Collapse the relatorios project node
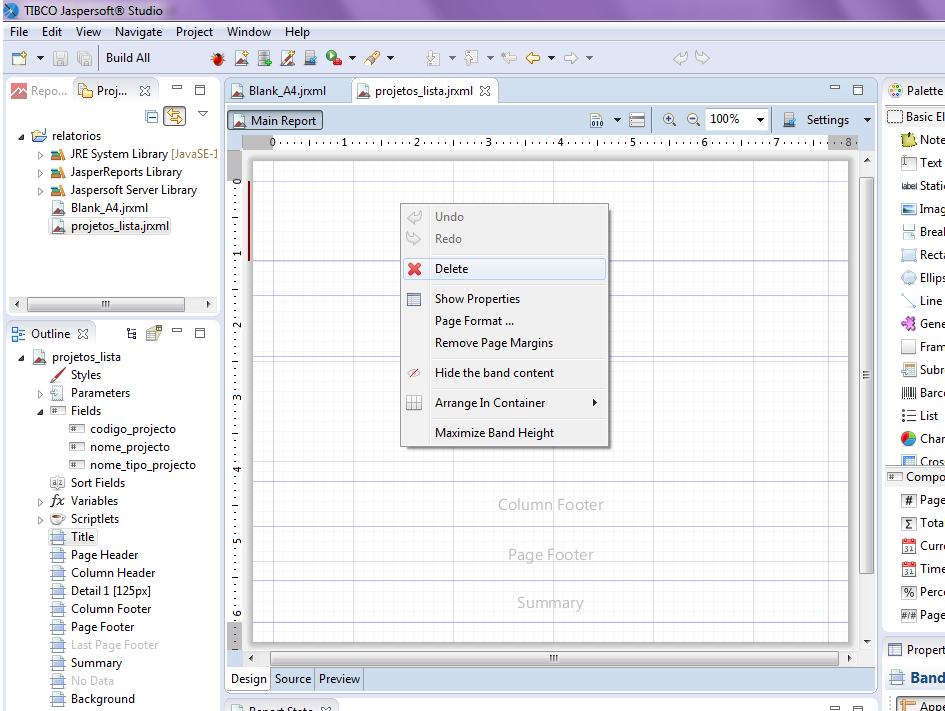The image size is (945, 711). point(22,137)
